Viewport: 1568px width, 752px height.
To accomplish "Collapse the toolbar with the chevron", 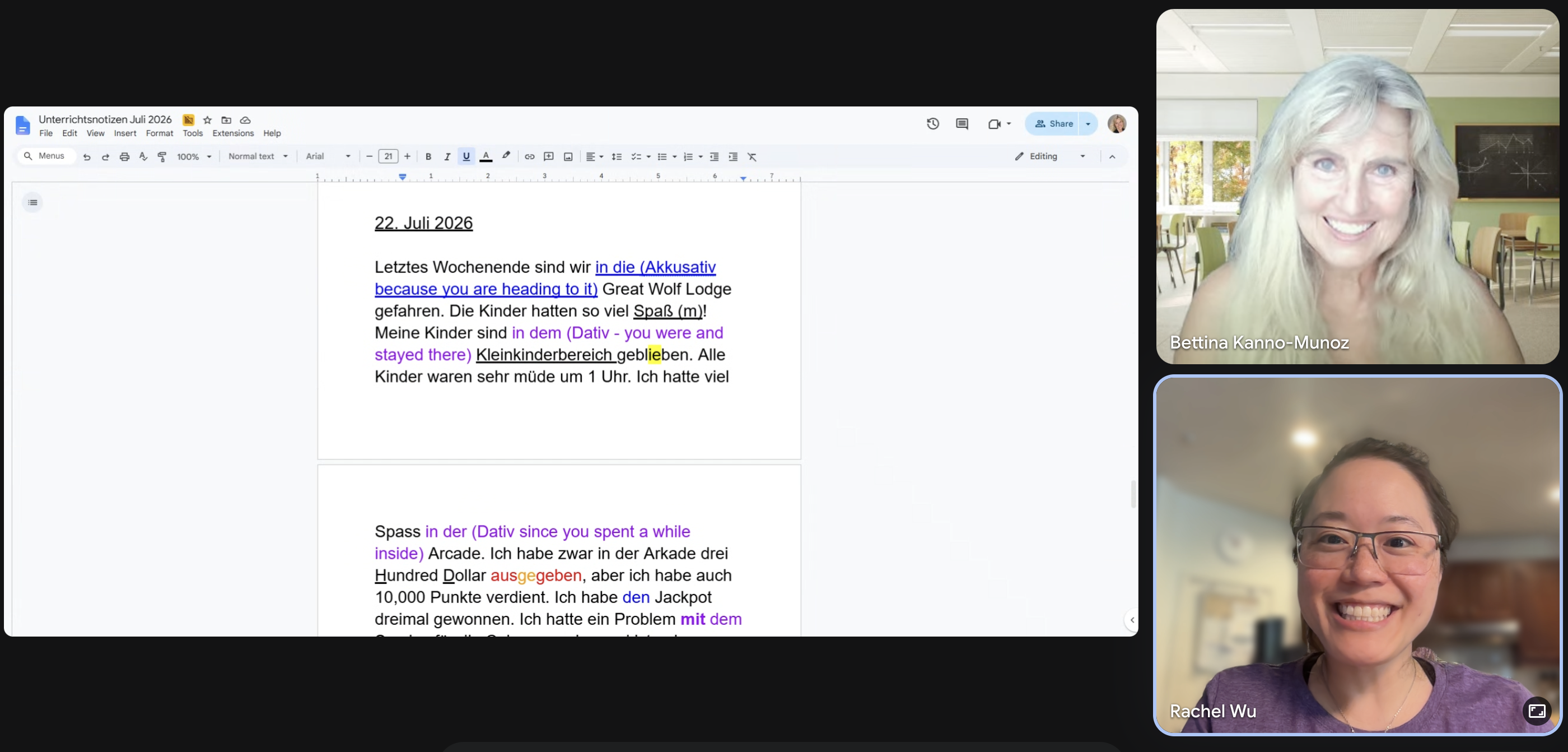I will pos(1112,157).
